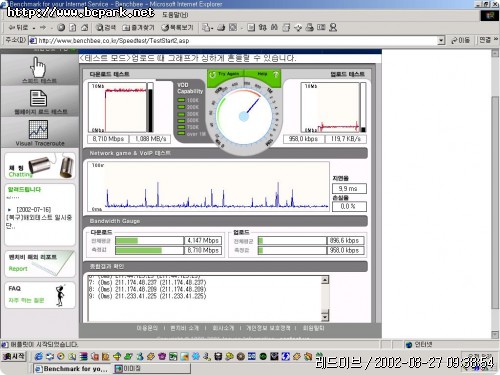Show browsing history with 목록보기
Screen dimensions: 500x375
[x=177, y=28]
